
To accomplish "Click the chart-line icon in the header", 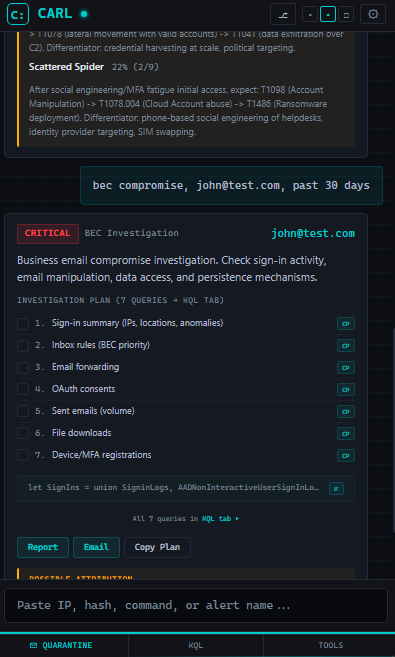I will [x=283, y=14].
